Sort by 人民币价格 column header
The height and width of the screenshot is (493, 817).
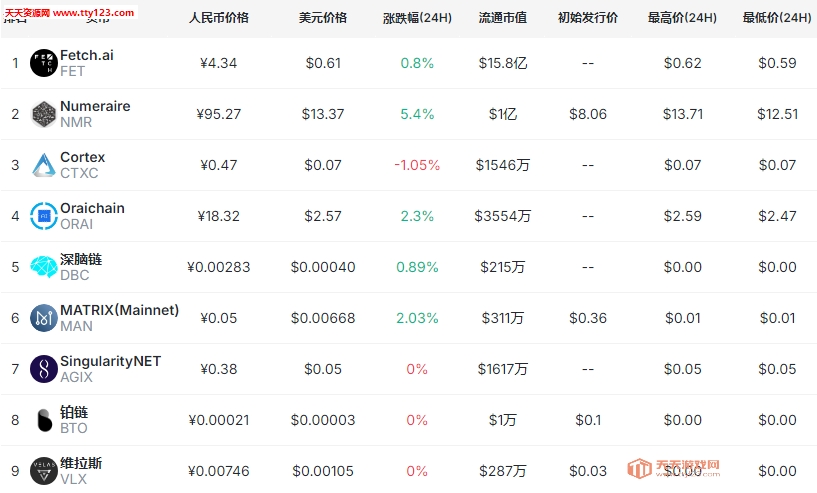(x=219, y=18)
